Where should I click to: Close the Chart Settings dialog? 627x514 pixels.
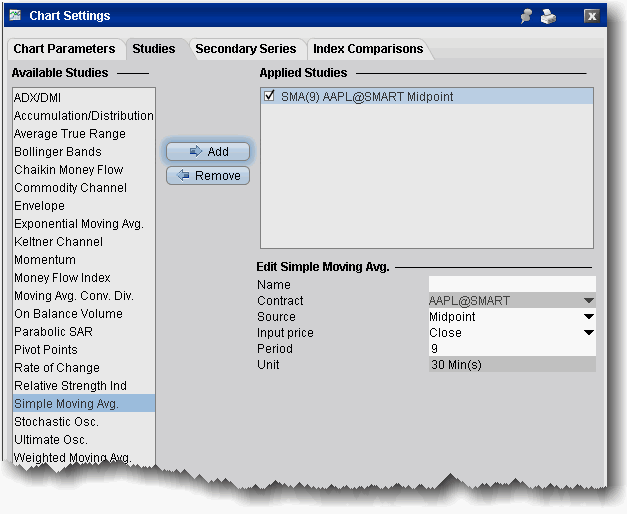tap(592, 16)
